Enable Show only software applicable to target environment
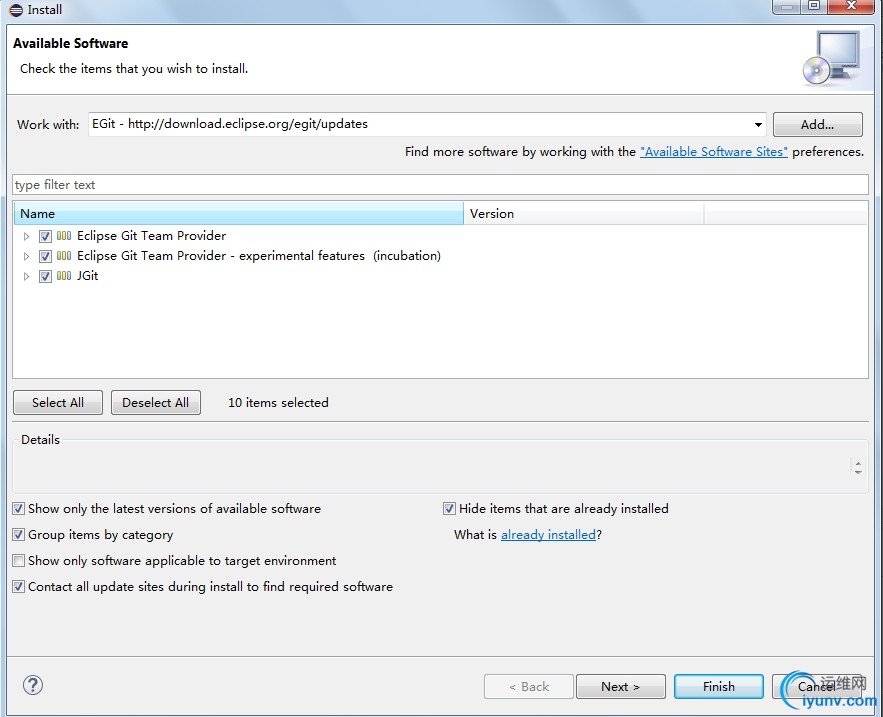This screenshot has width=883, height=717. click(19, 560)
